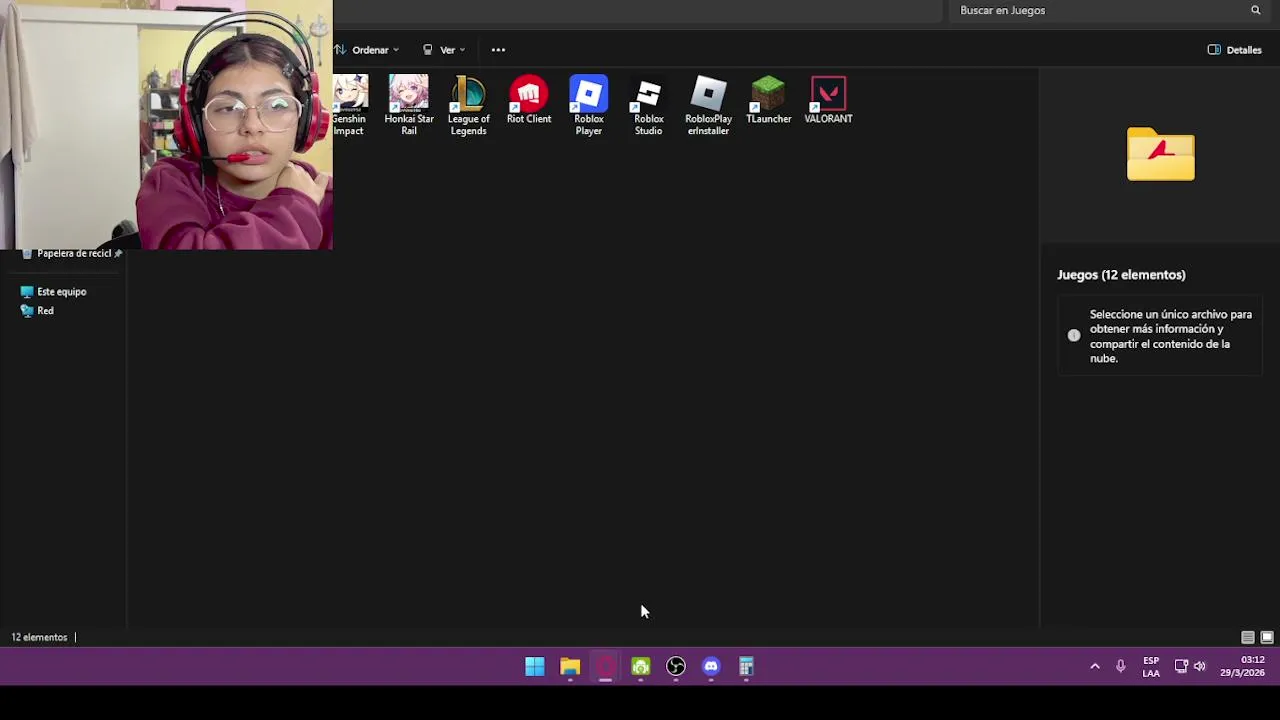Open File Explorer from the taskbar
The image size is (1280, 720).
[x=570, y=667]
